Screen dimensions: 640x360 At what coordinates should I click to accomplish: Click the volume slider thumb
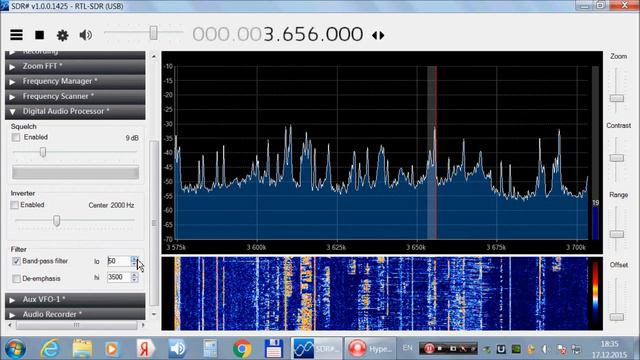coord(153,33)
